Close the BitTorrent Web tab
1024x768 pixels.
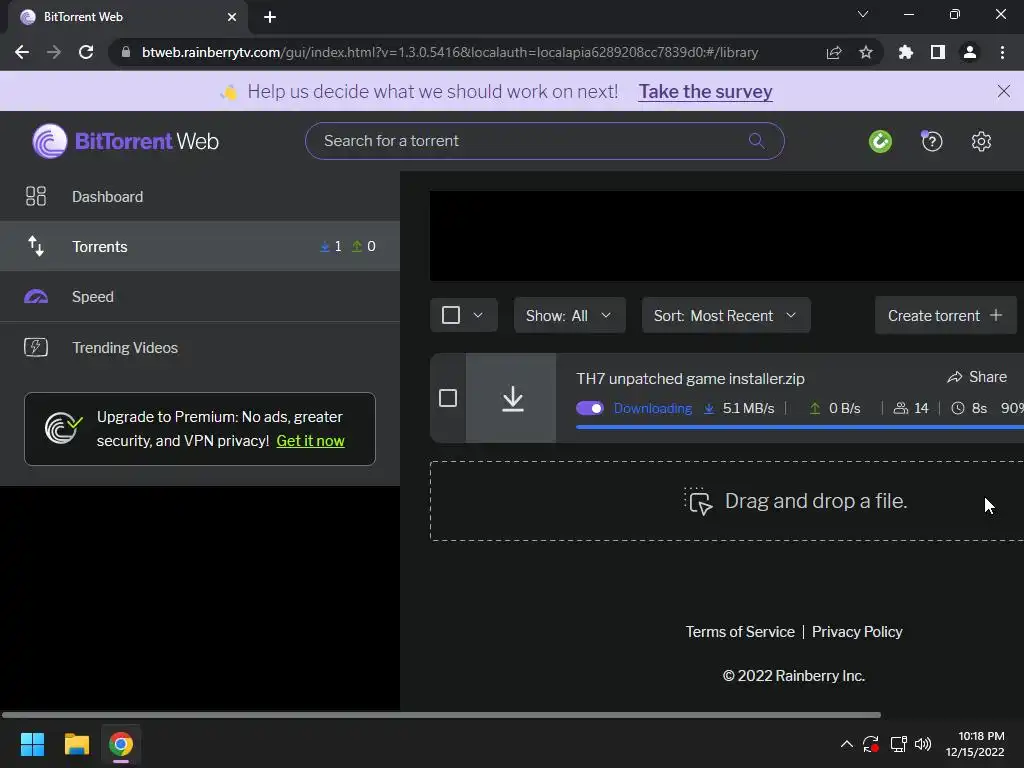coord(232,17)
